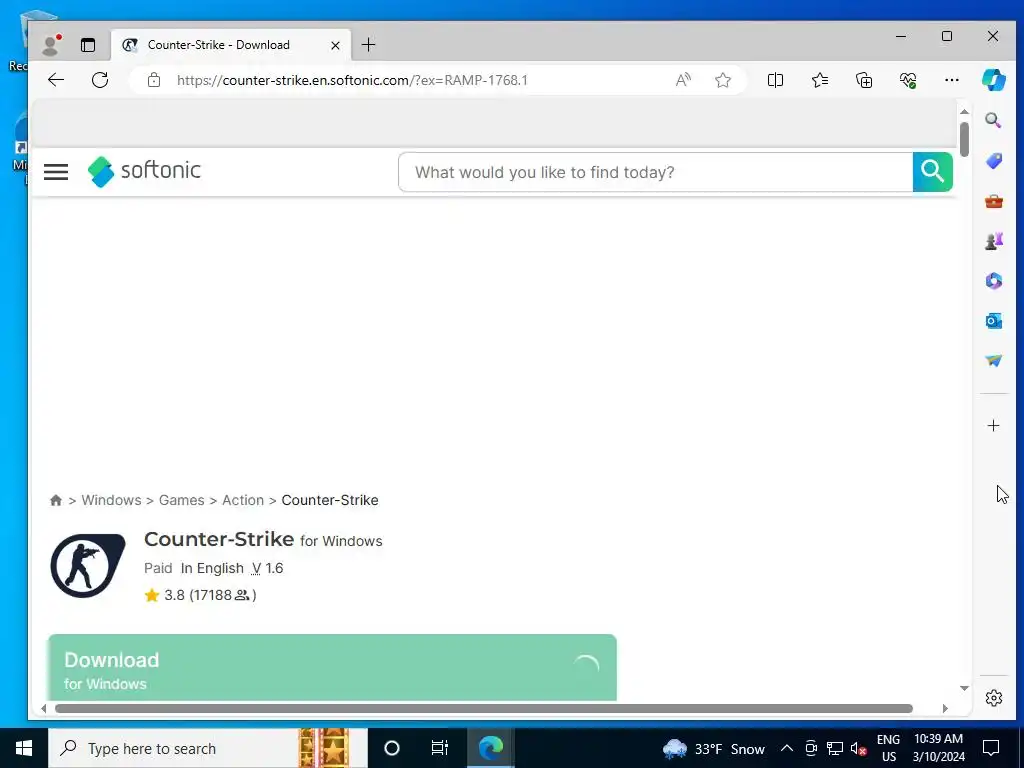Click the horizontal scrollbar right arrow
The height and width of the screenshot is (768, 1024).
(945, 709)
